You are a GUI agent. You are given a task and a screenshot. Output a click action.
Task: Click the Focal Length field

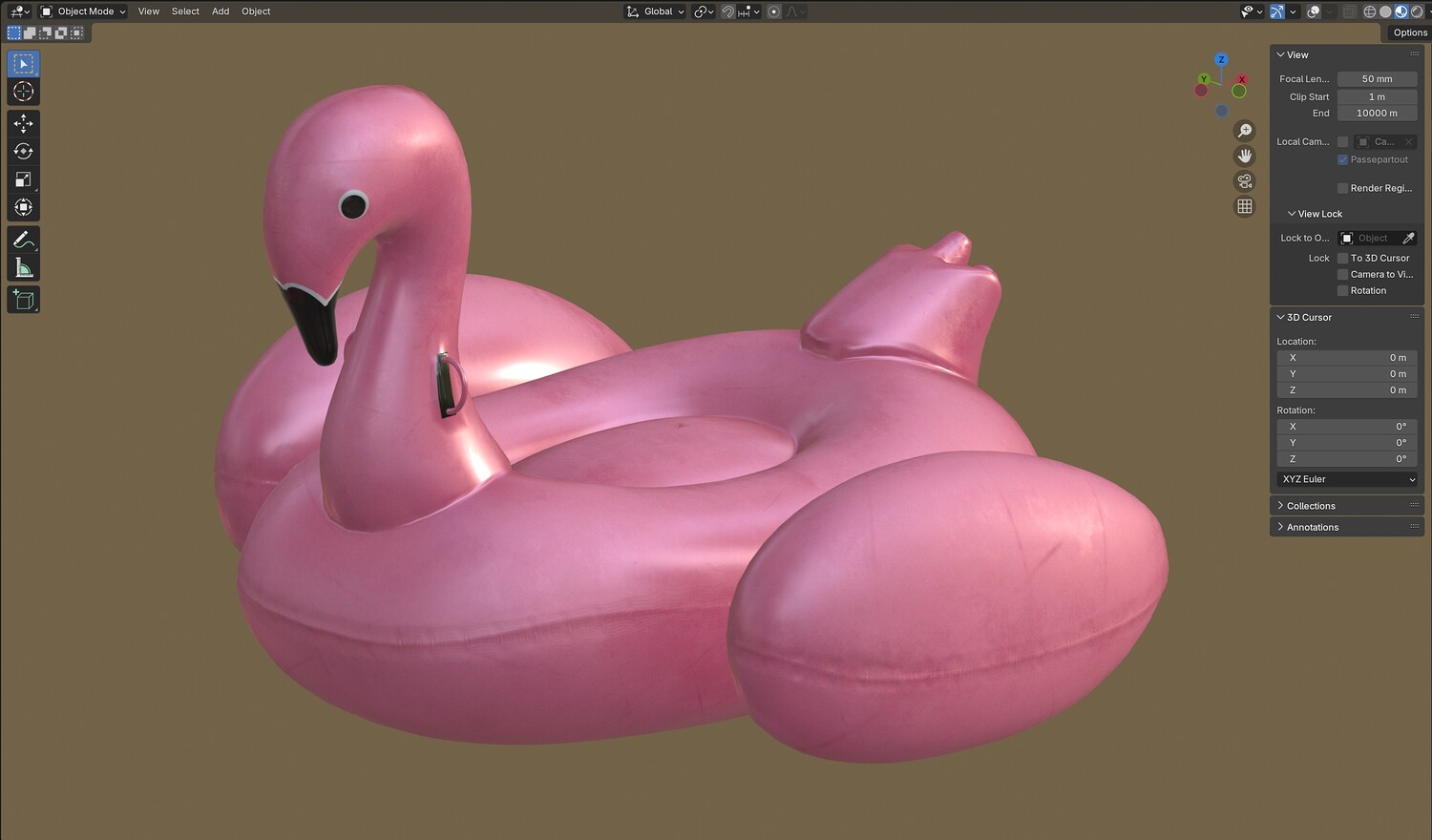tap(1377, 79)
